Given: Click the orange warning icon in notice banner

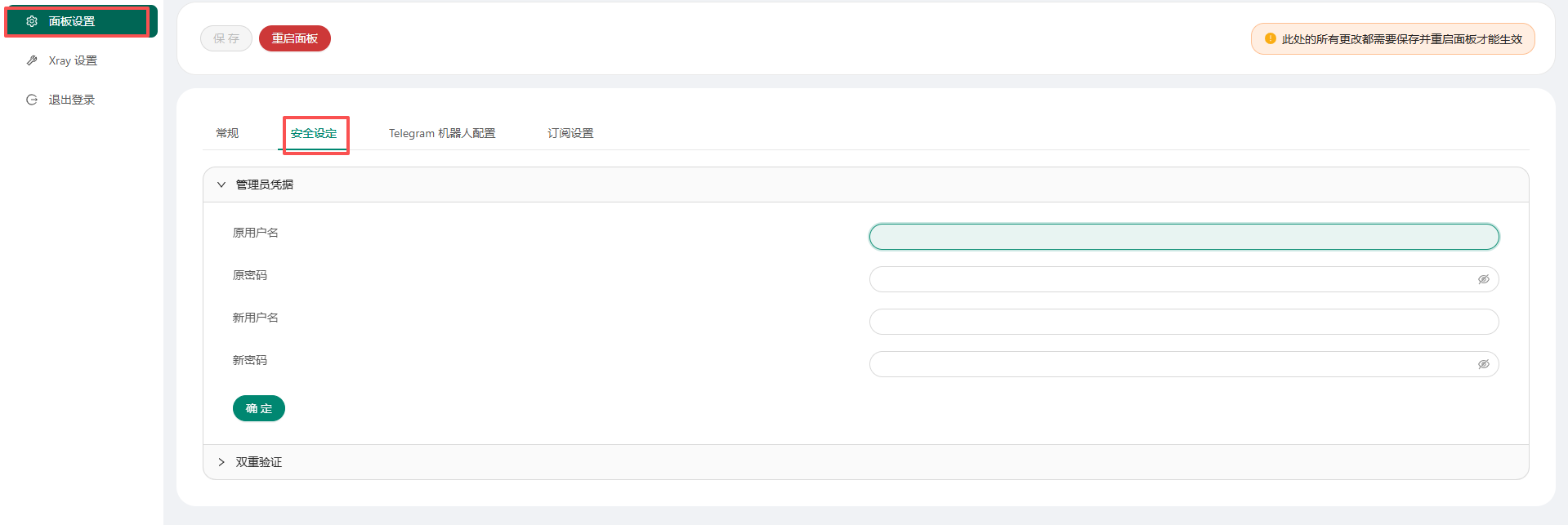Looking at the screenshot, I should point(1270,38).
